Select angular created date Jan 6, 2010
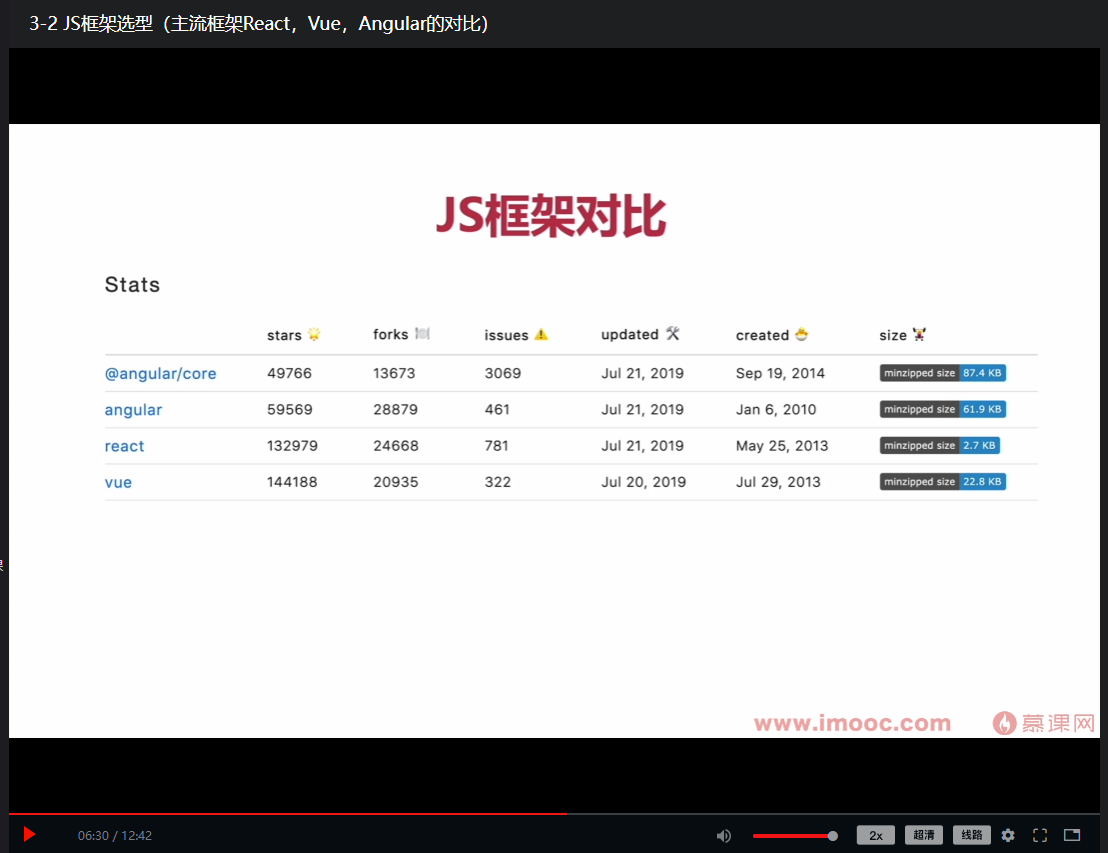Screen dimensions: 1108x853 coord(776,409)
